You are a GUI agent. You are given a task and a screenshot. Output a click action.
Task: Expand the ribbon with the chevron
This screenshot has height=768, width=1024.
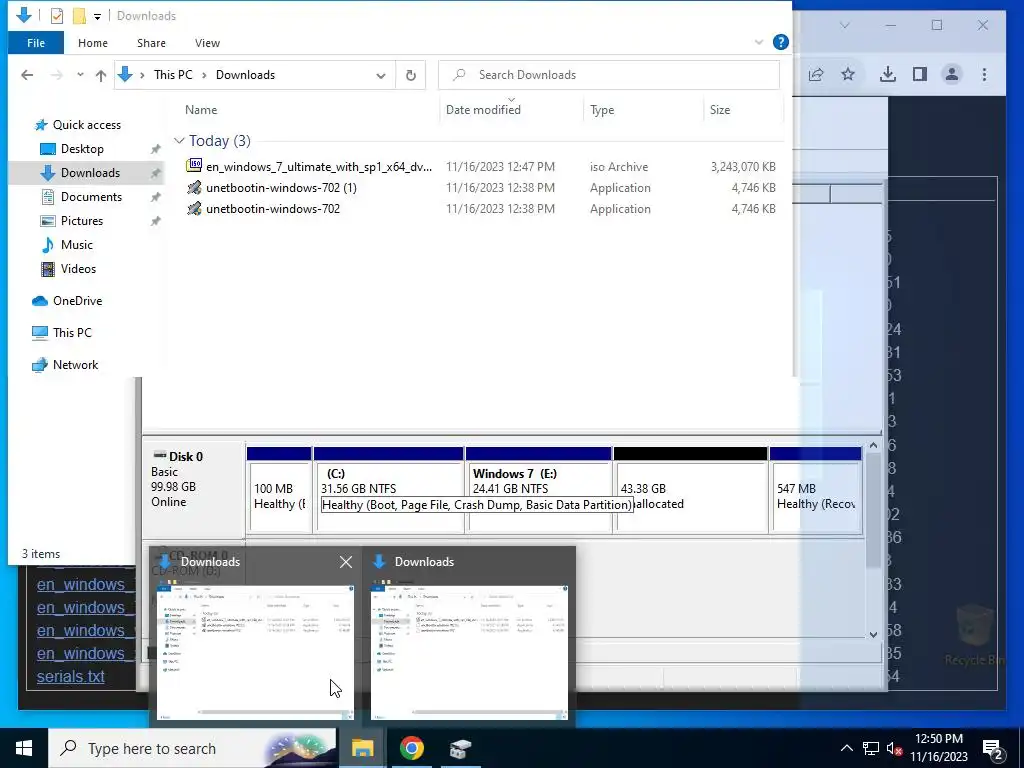(759, 42)
